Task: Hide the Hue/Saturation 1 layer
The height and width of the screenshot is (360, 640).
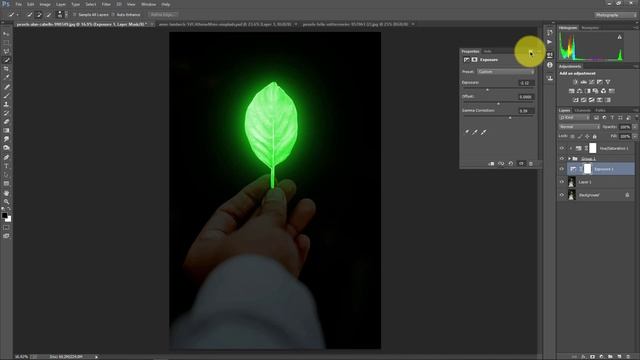Action: click(562, 149)
